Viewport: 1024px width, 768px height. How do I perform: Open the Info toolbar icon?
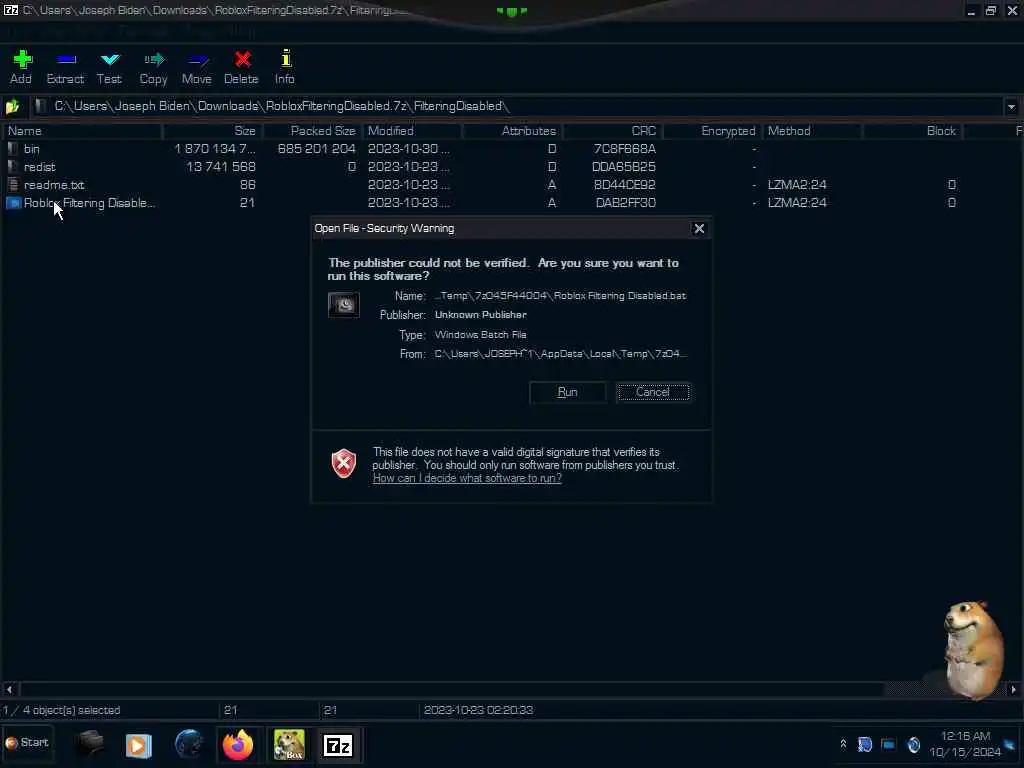click(285, 67)
